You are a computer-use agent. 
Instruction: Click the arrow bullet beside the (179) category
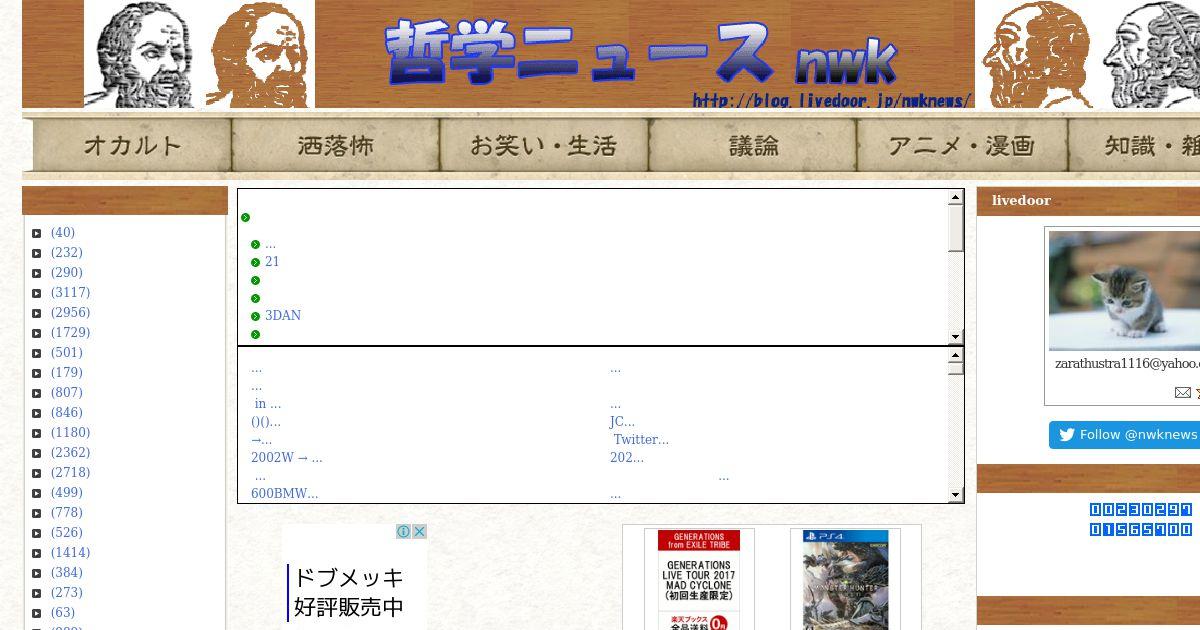coord(37,373)
